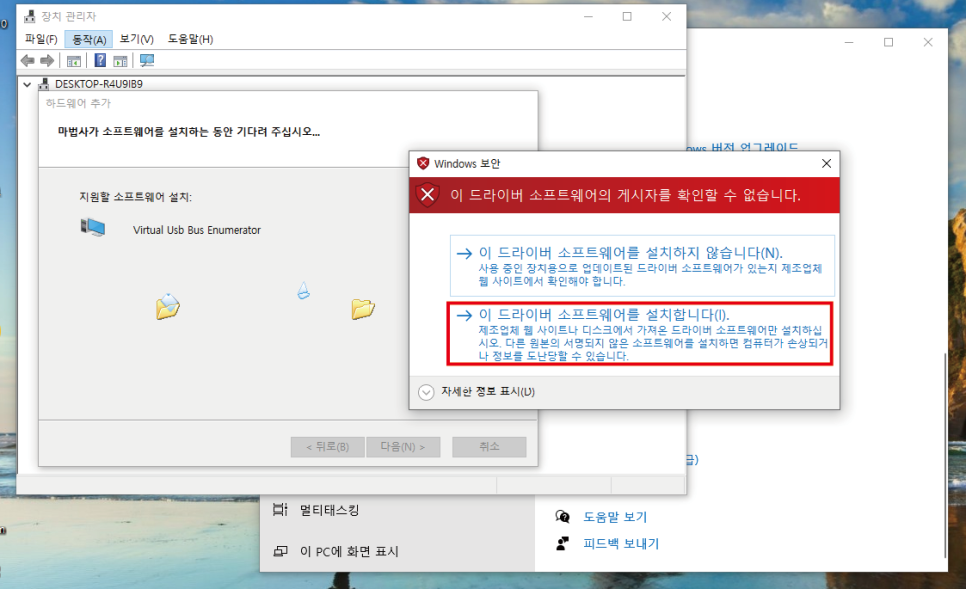Close the Windows 보안 dialog
Image resolution: width=966 pixels, height=589 pixels.
coord(826,163)
